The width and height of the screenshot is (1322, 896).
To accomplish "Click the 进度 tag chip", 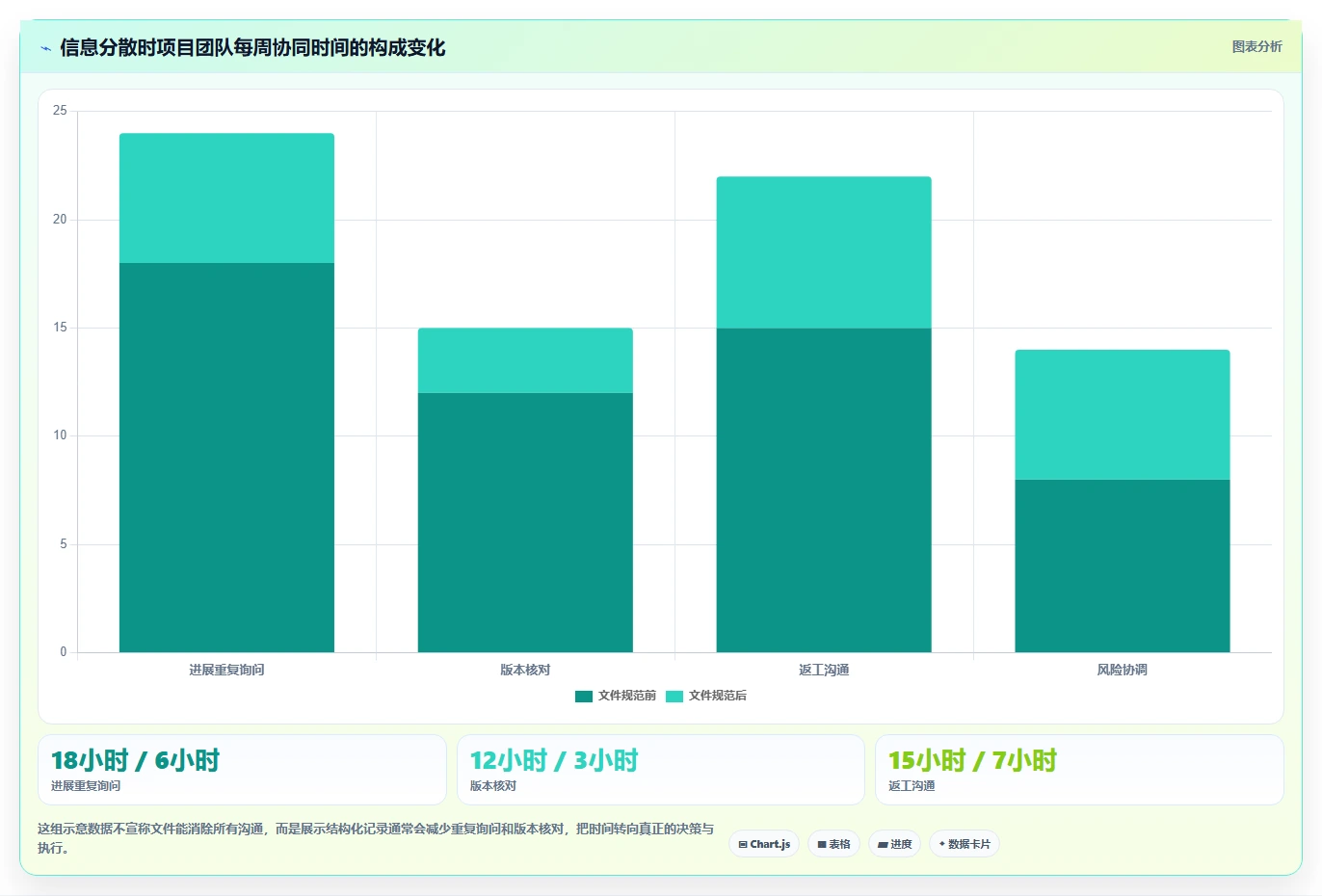I will click(894, 844).
